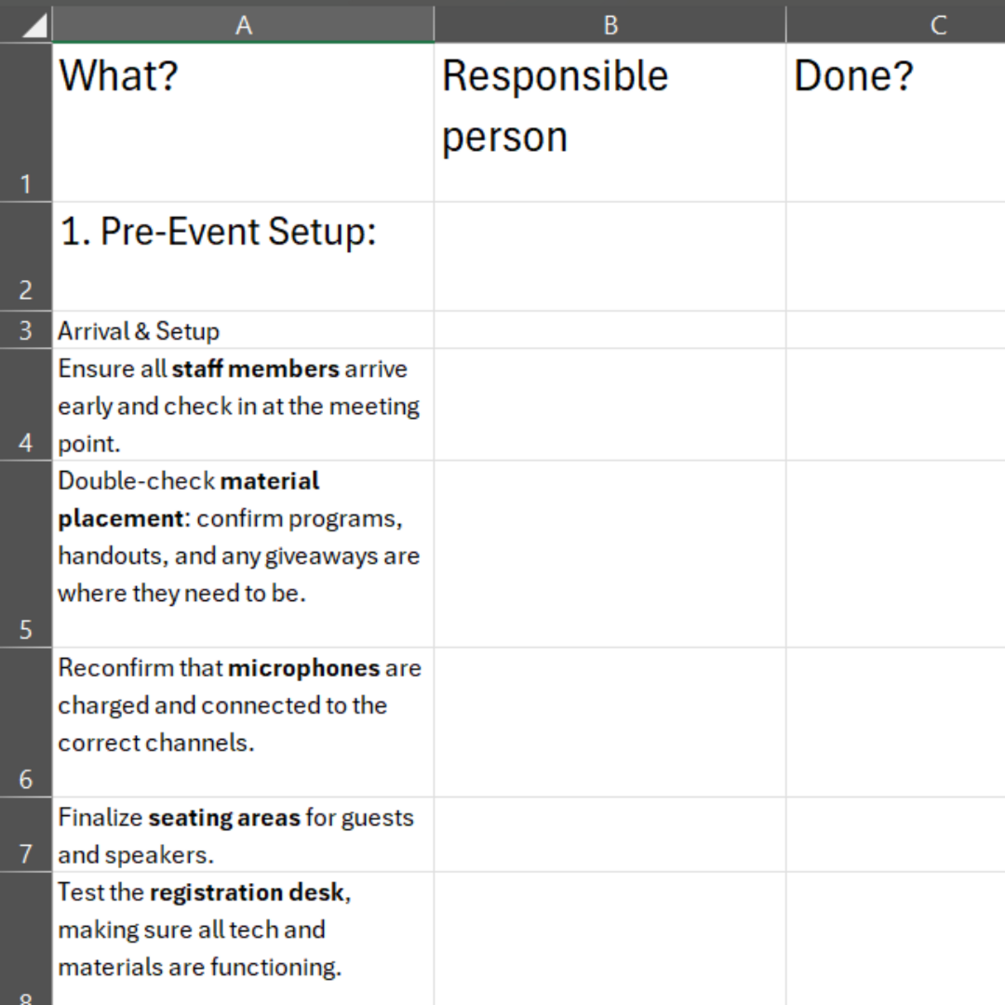This screenshot has height=1005, width=1005.
Task: Select column B header
Action: 610,25
